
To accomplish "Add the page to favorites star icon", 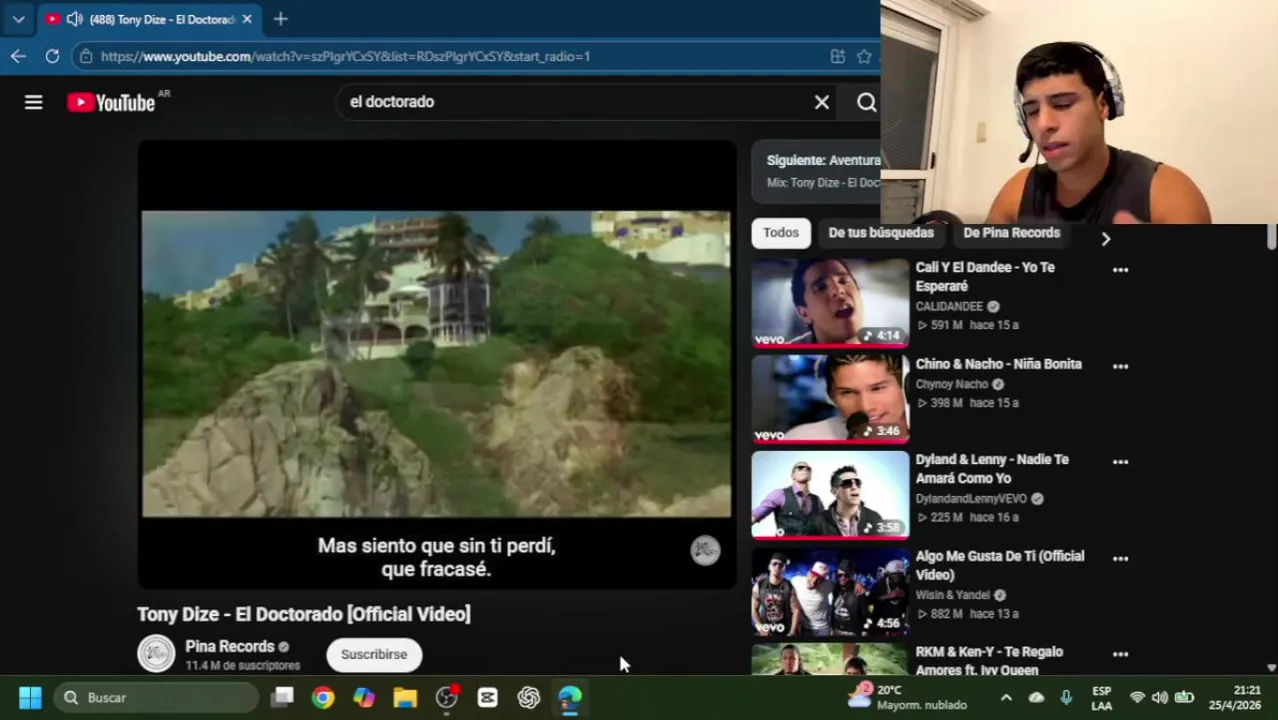I will click(864, 56).
